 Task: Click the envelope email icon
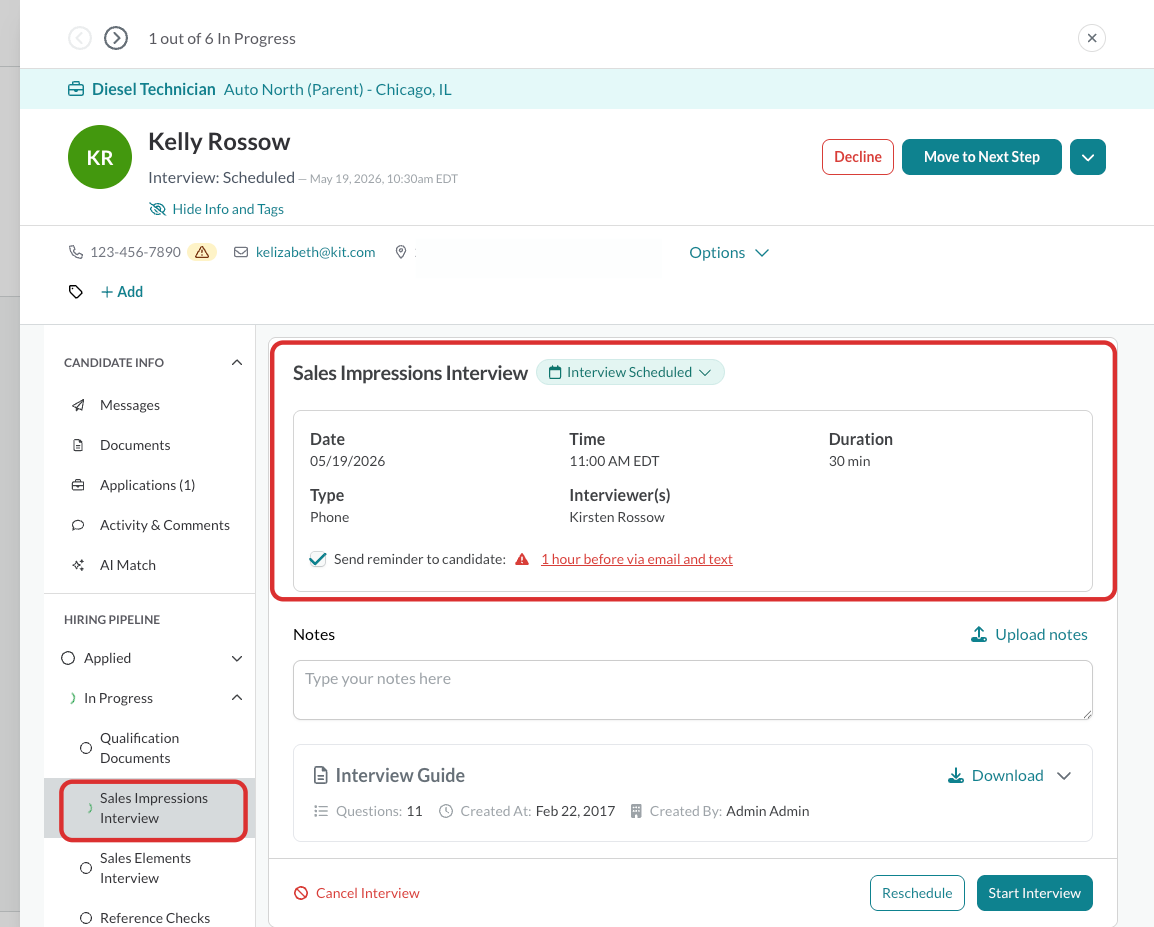[x=241, y=252]
